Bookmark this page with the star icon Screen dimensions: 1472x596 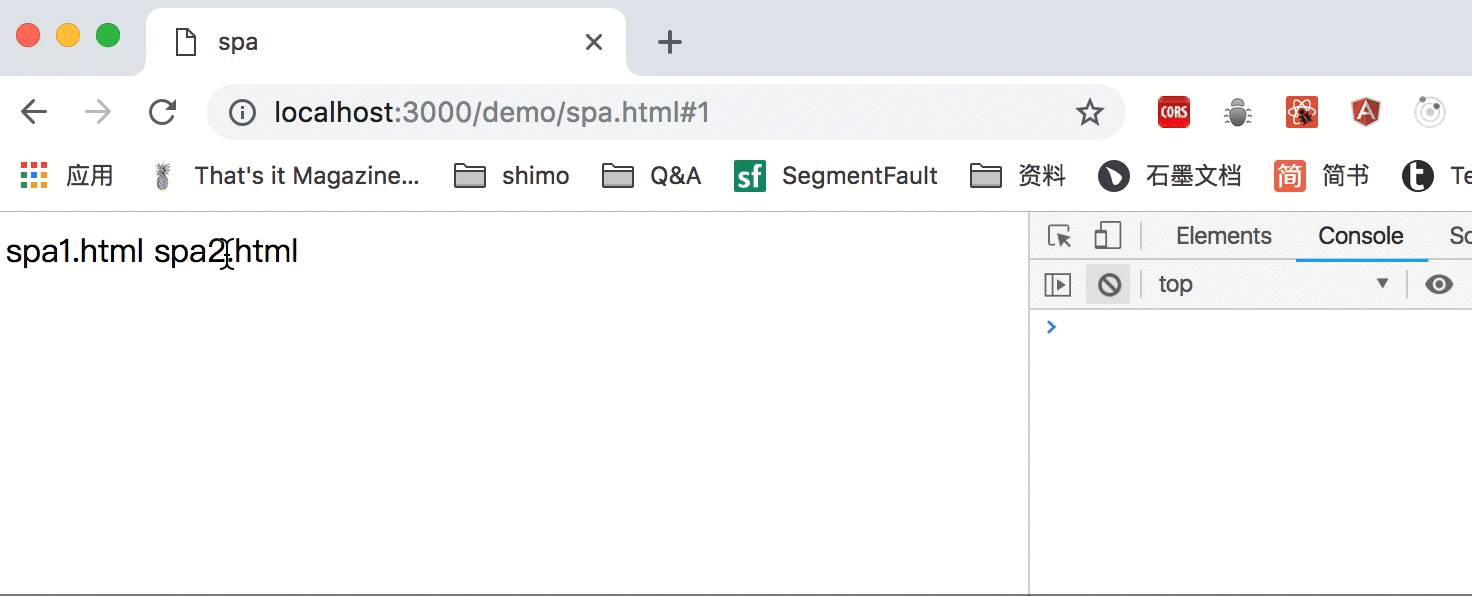click(x=1089, y=112)
